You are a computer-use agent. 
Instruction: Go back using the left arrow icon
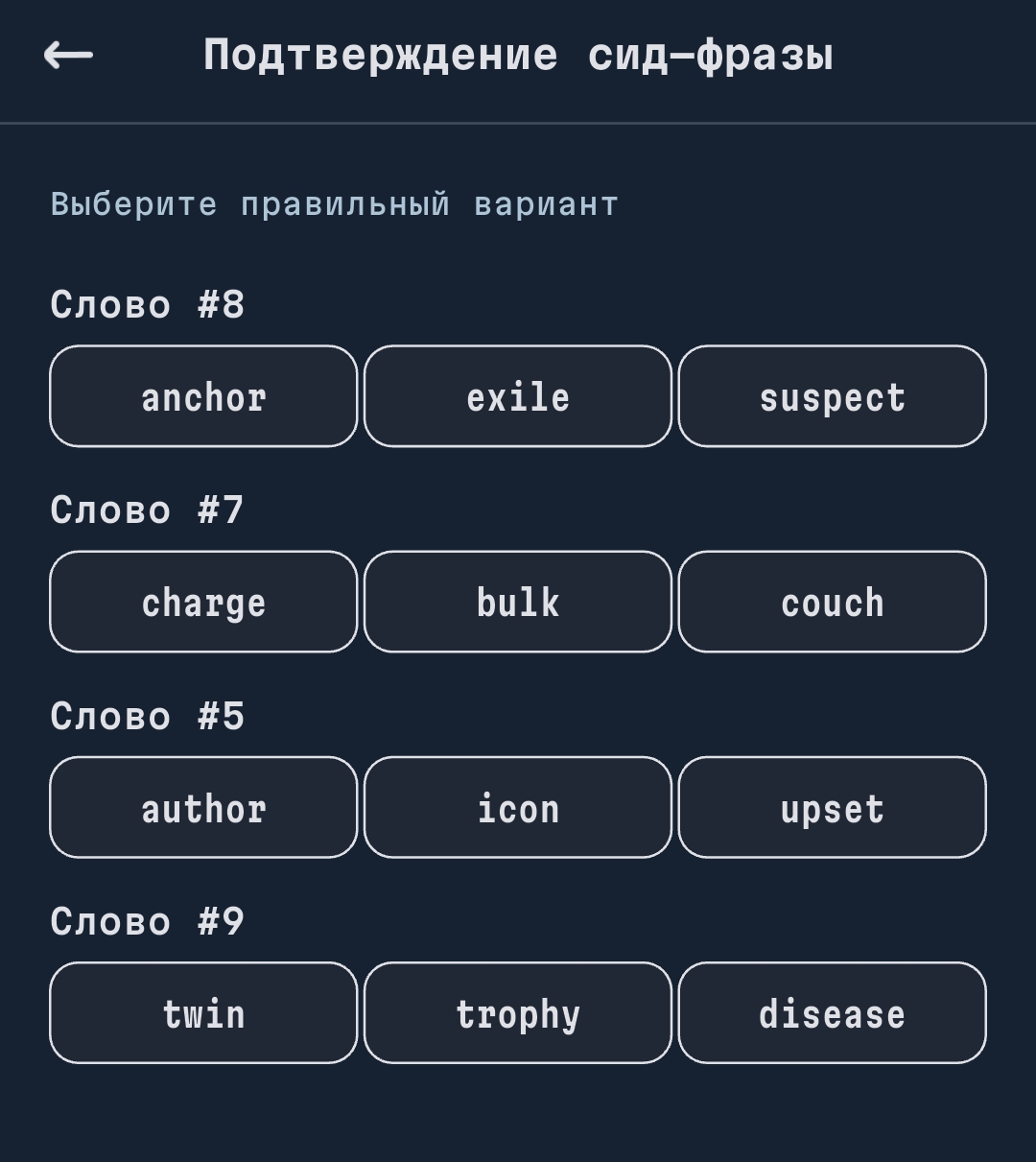[x=69, y=56]
